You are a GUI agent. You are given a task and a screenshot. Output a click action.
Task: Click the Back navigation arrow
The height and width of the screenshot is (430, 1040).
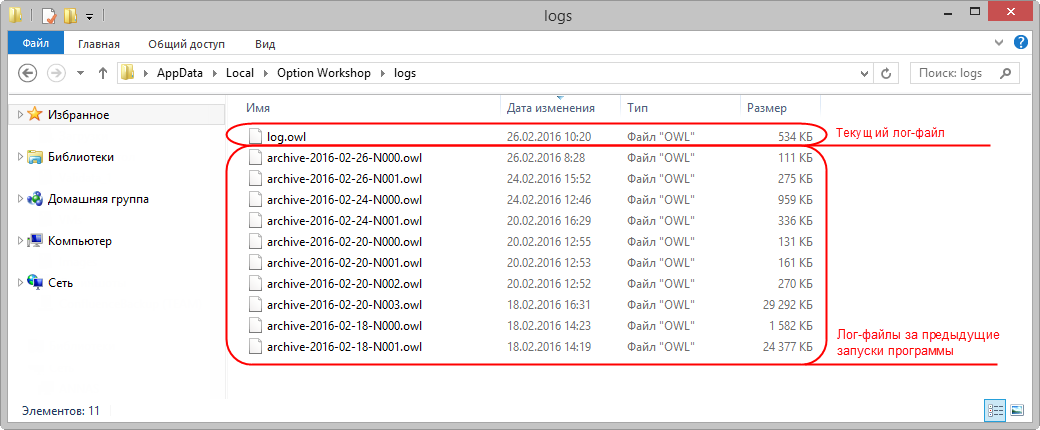pyautogui.click(x=28, y=73)
